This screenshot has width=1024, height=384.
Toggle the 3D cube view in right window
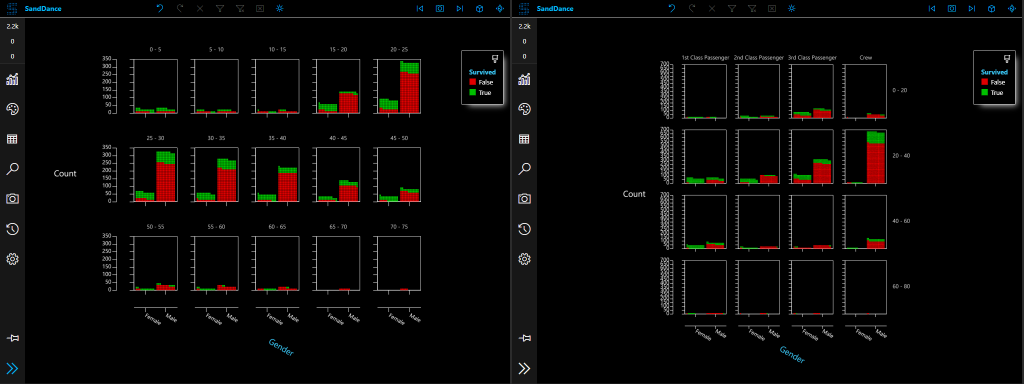(x=991, y=8)
